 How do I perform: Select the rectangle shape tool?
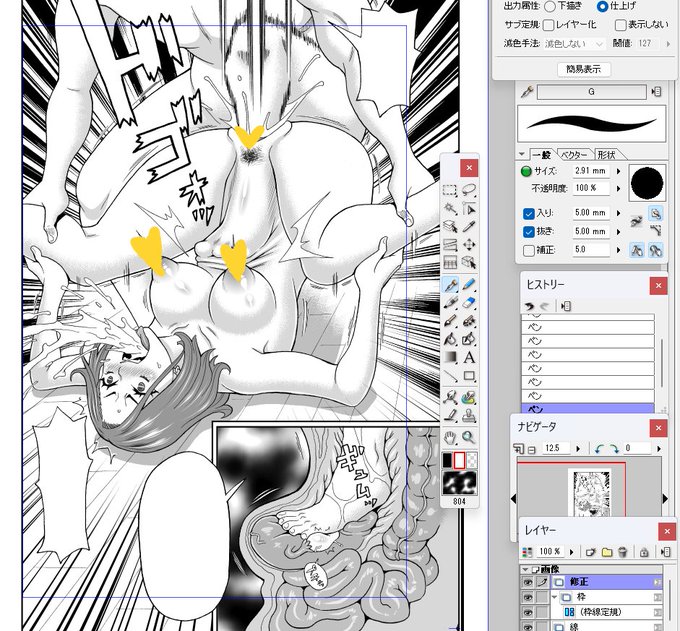469,376
